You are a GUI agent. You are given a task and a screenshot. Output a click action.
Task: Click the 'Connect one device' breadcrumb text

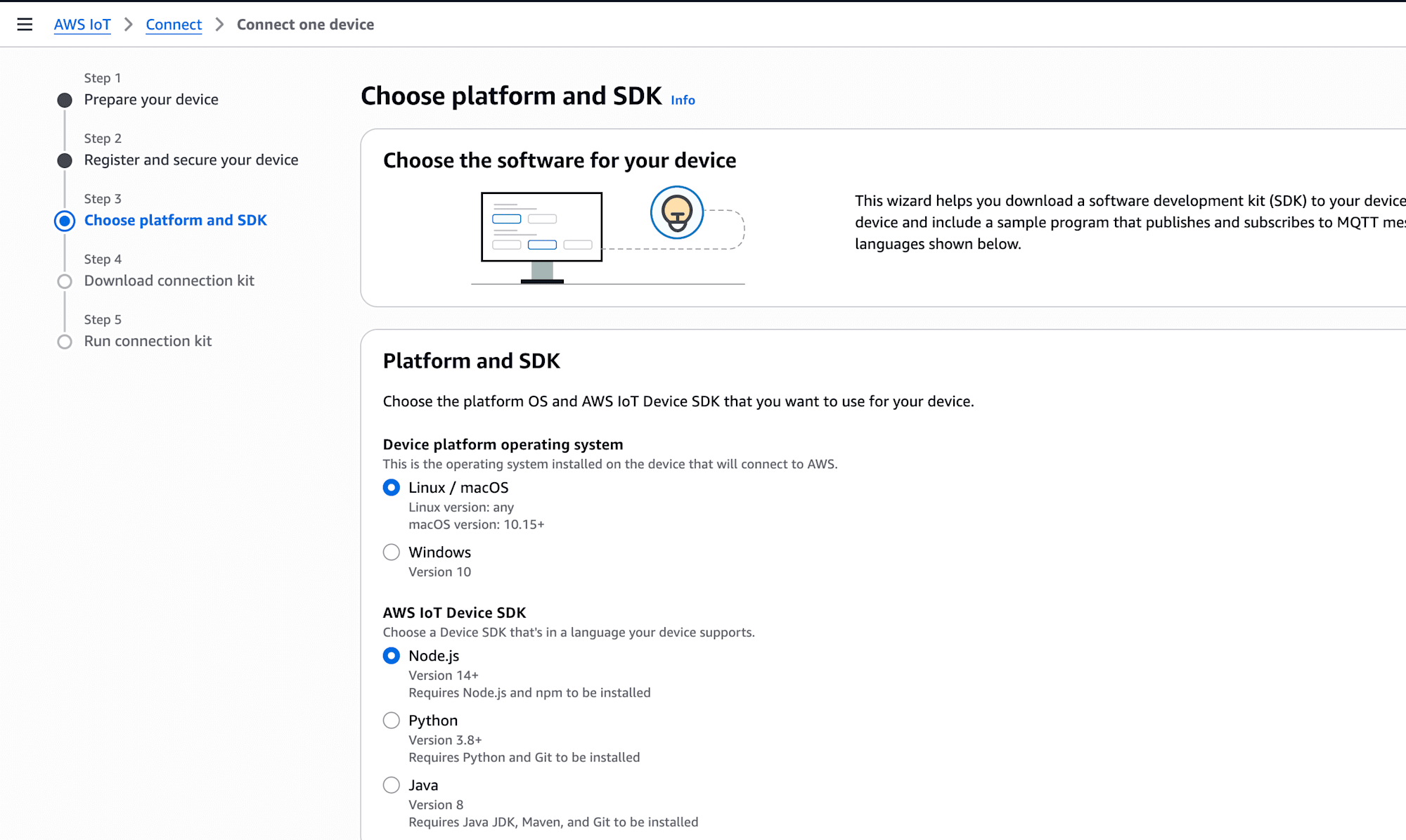(x=305, y=25)
